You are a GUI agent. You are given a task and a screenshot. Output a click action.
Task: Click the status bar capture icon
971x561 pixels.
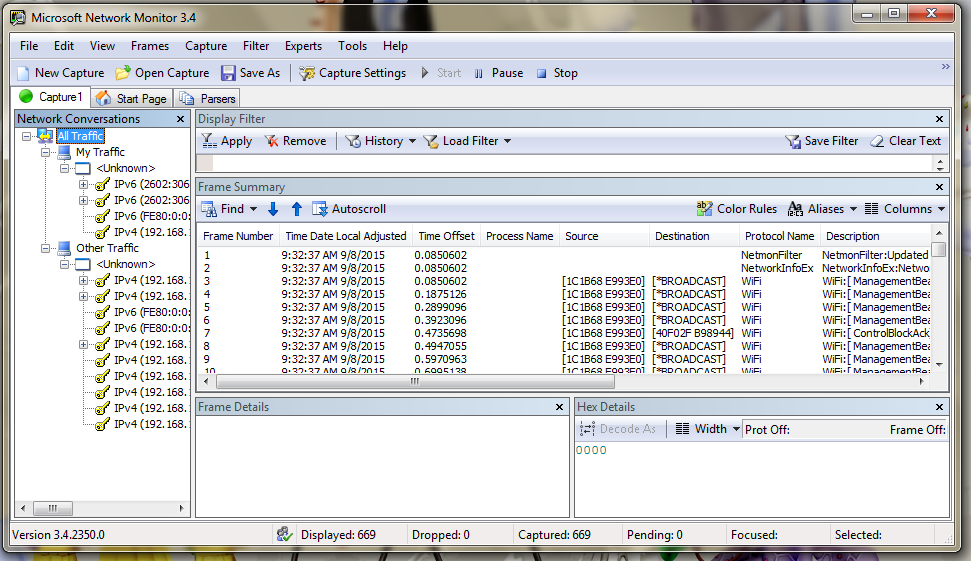click(284, 534)
